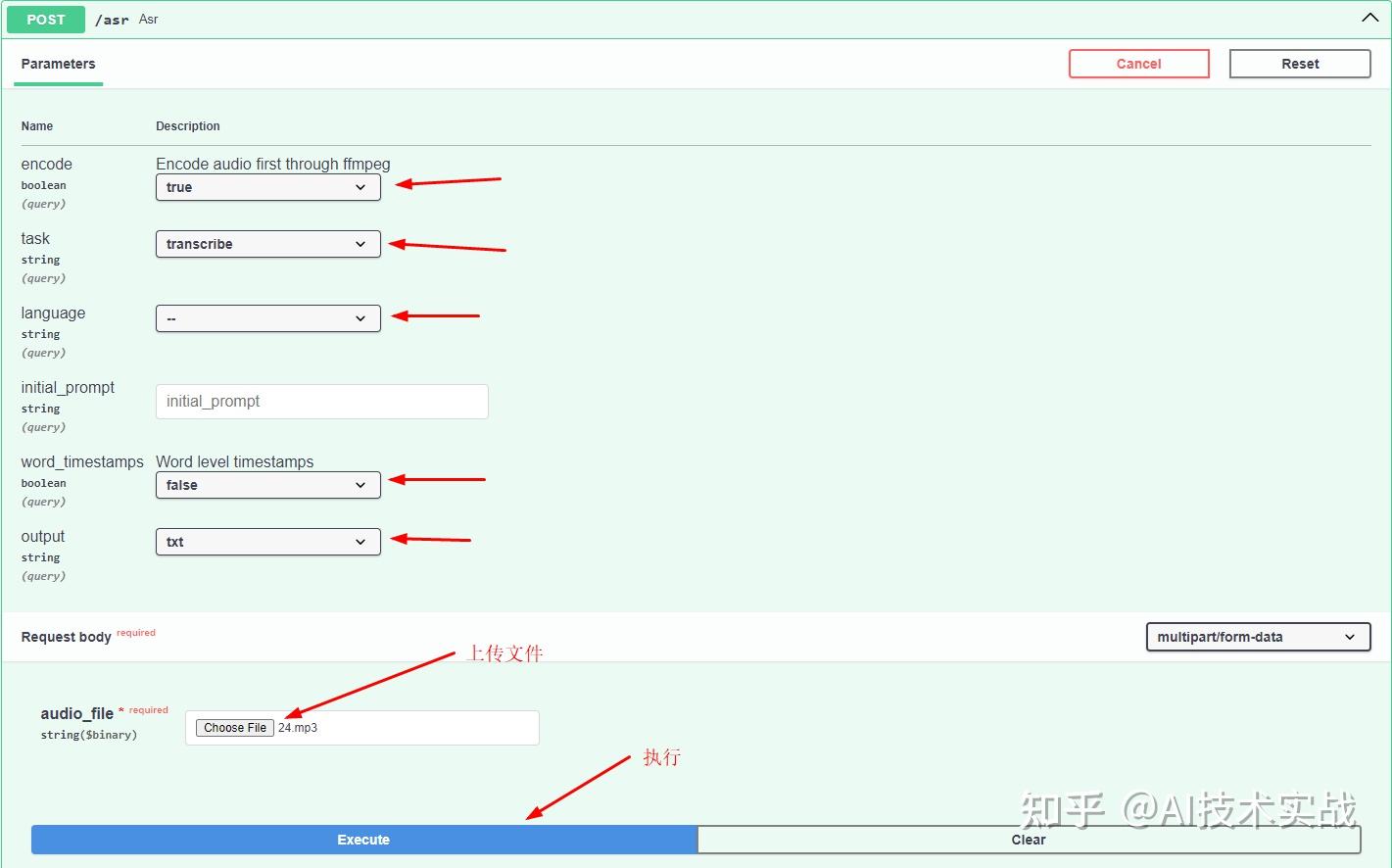Click the Cancel button
The image size is (1392, 868).
[1138, 63]
